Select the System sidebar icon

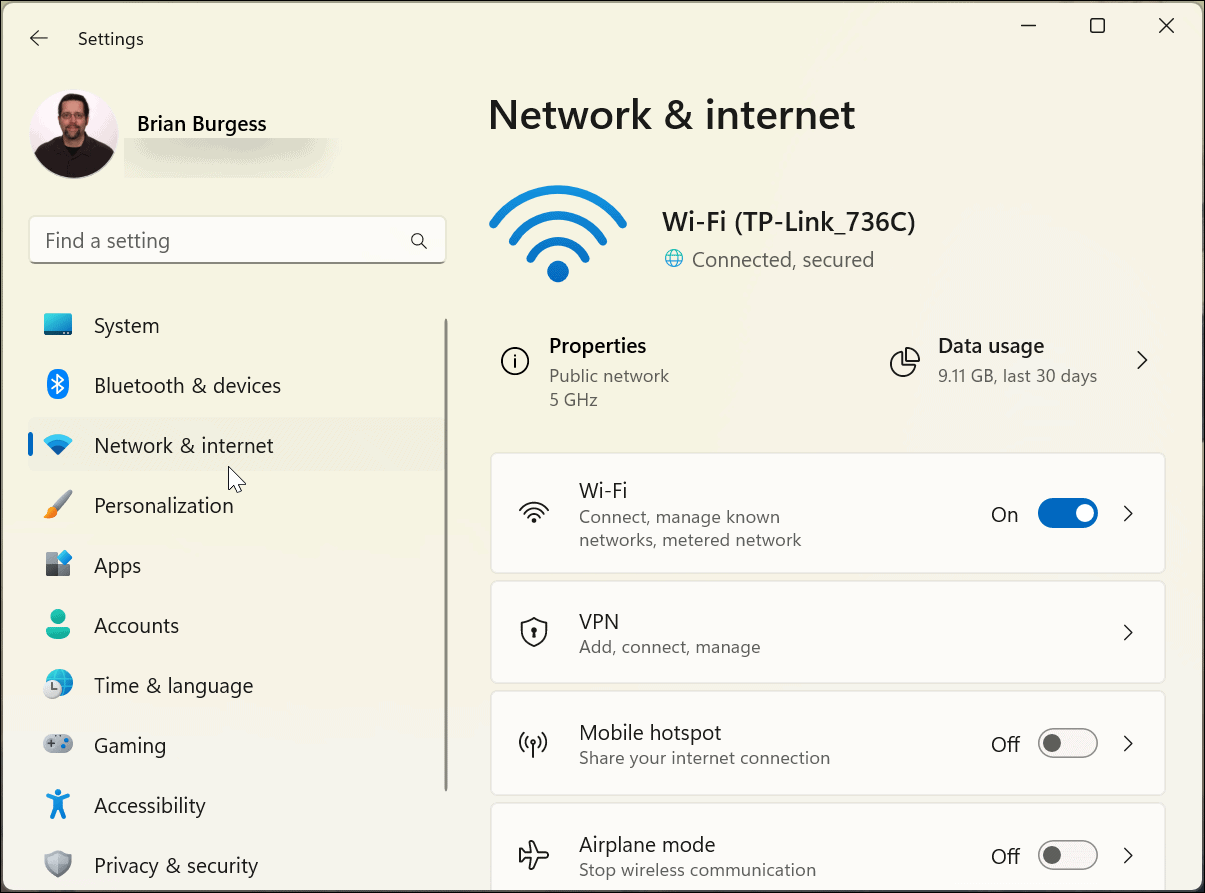tap(58, 325)
